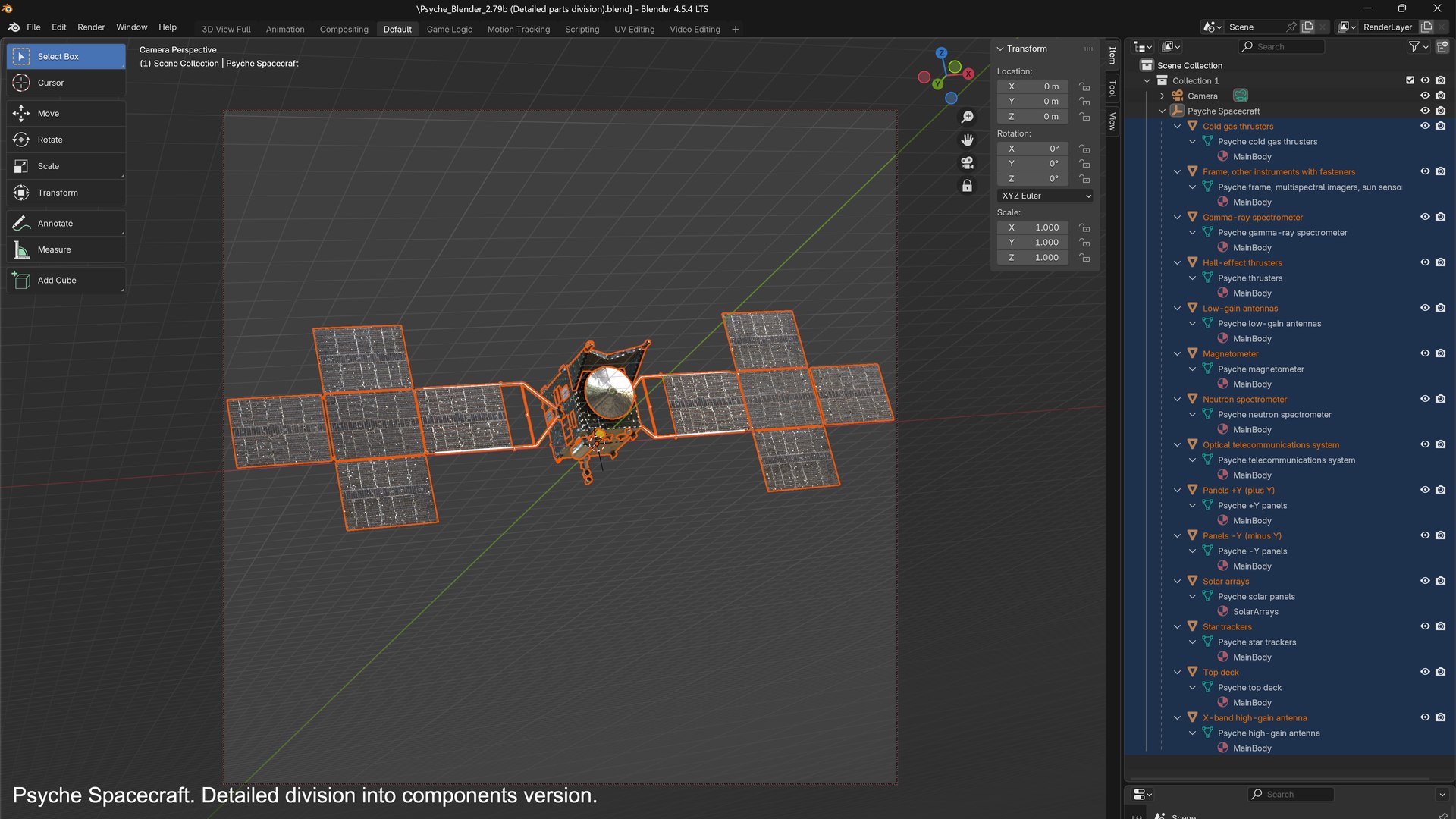Click the pin scene icon
The height and width of the screenshot is (819, 1456).
point(1291,27)
